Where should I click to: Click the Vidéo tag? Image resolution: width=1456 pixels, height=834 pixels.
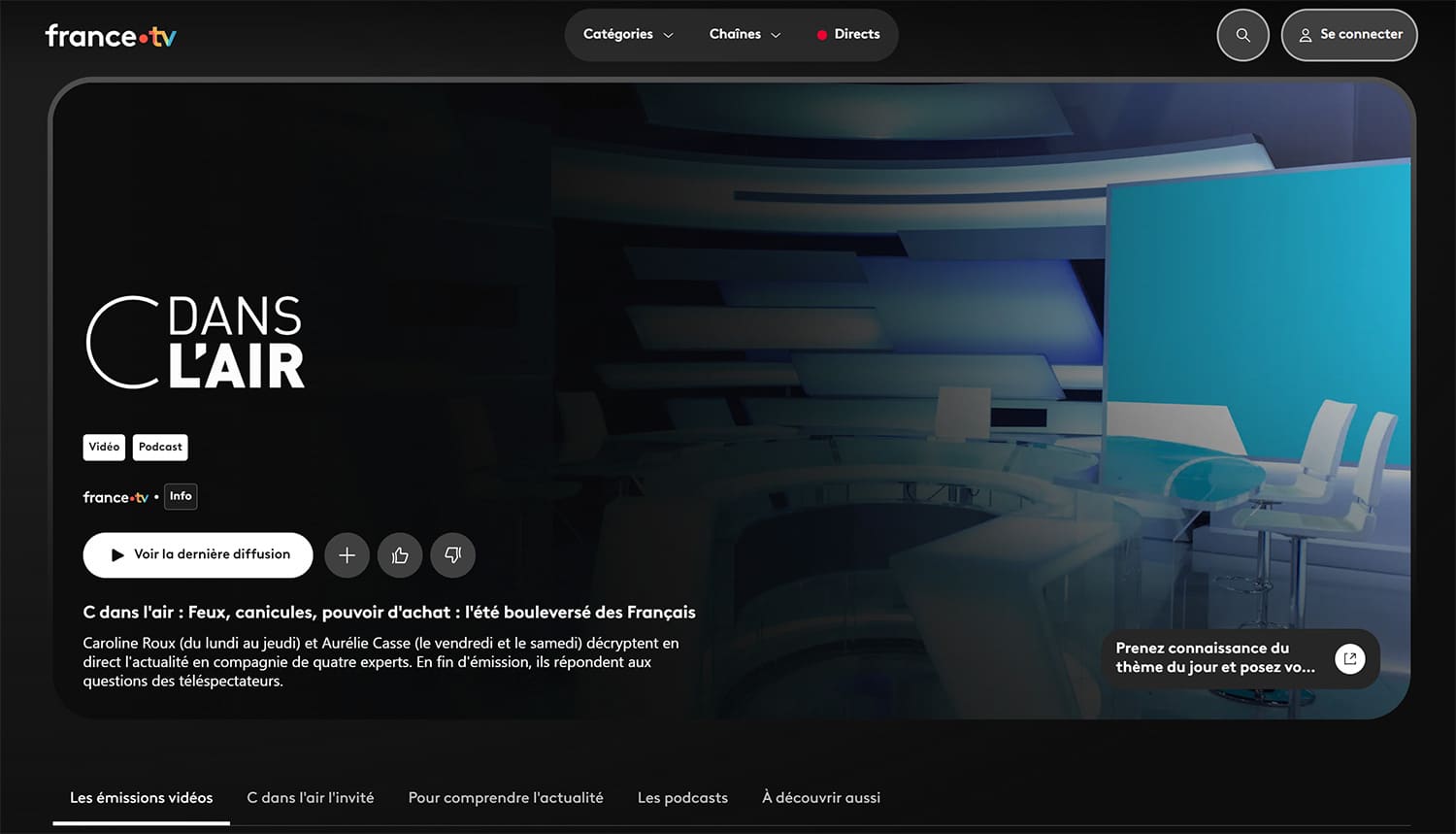tap(104, 448)
